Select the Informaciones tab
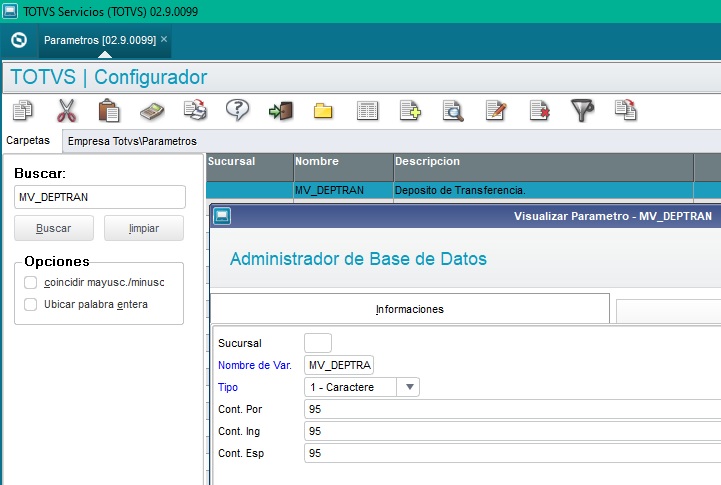The height and width of the screenshot is (485, 721). pyautogui.click(x=410, y=309)
